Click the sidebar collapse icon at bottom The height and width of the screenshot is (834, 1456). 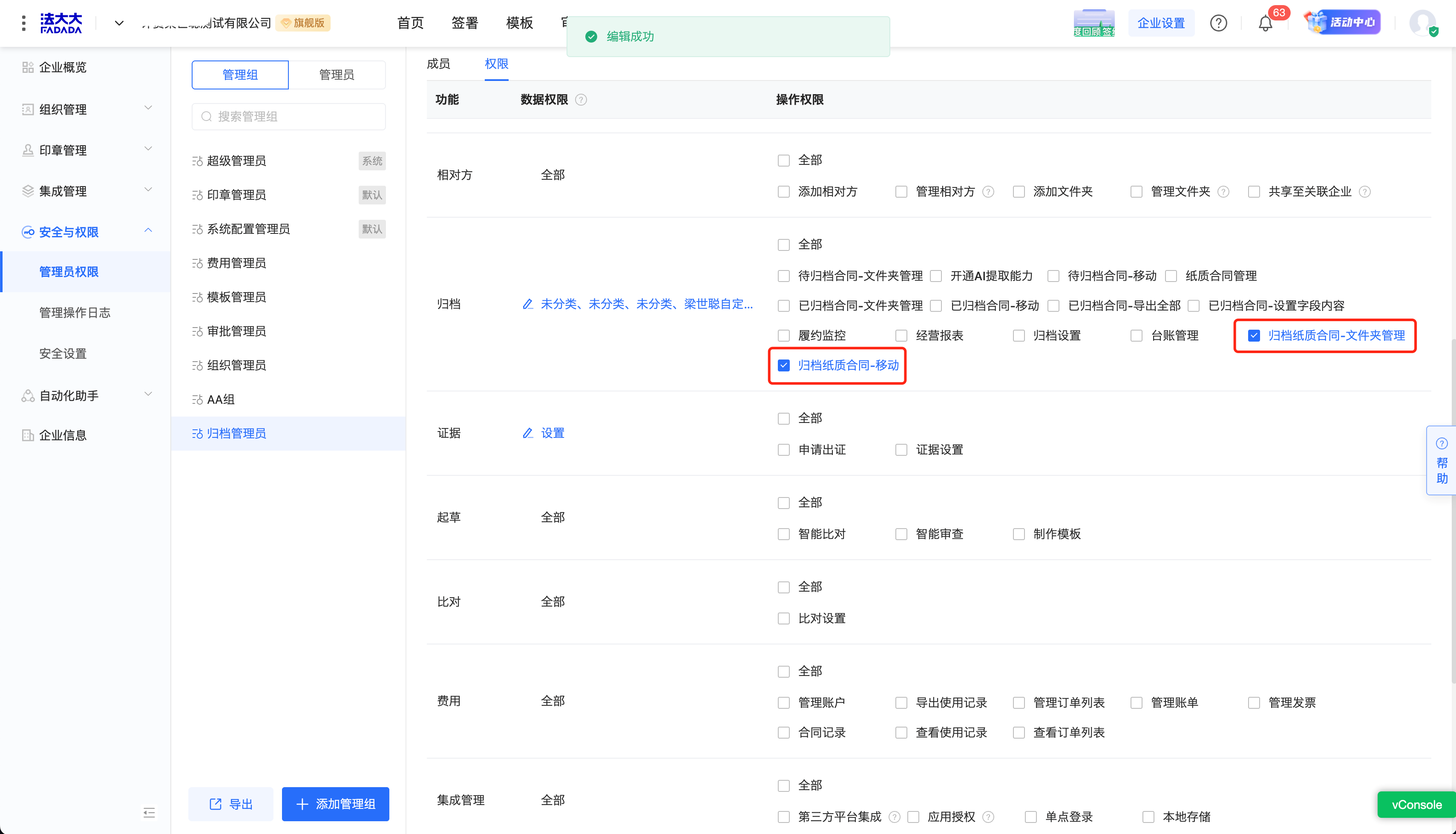(x=149, y=812)
